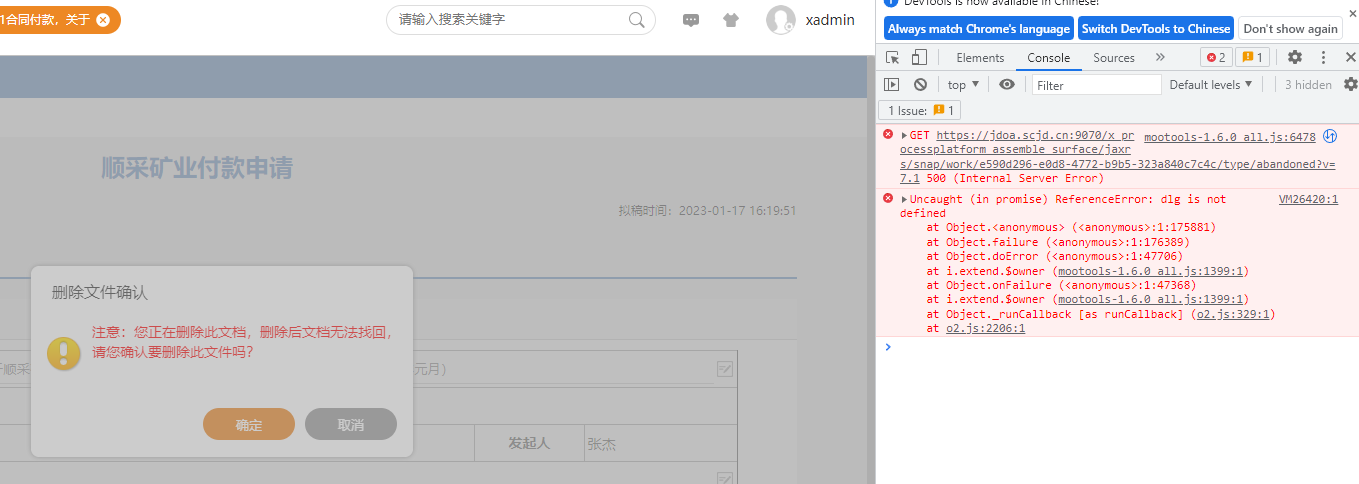Click the 发起人 table header cell
The width and height of the screenshot is (1359, 484).
tap(529, 442)
